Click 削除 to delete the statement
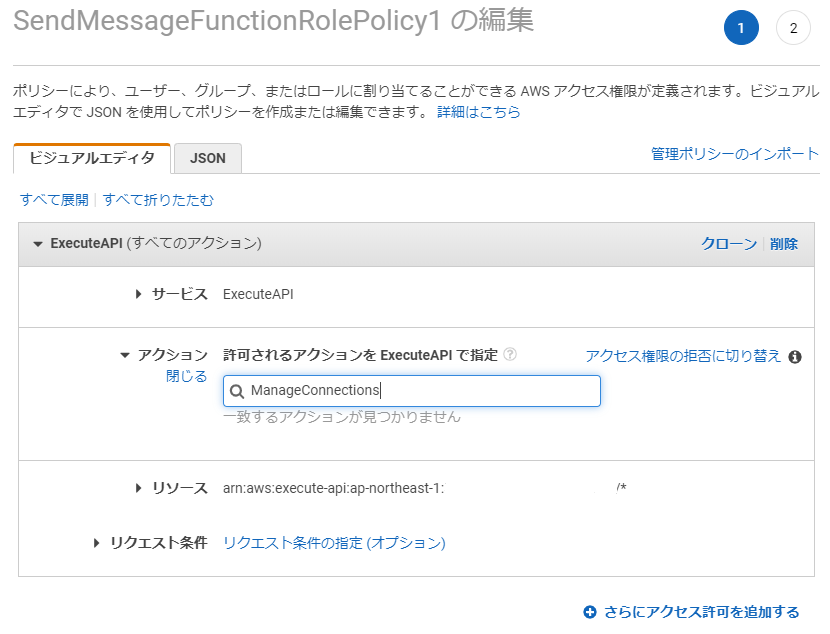 click(784, 244)
